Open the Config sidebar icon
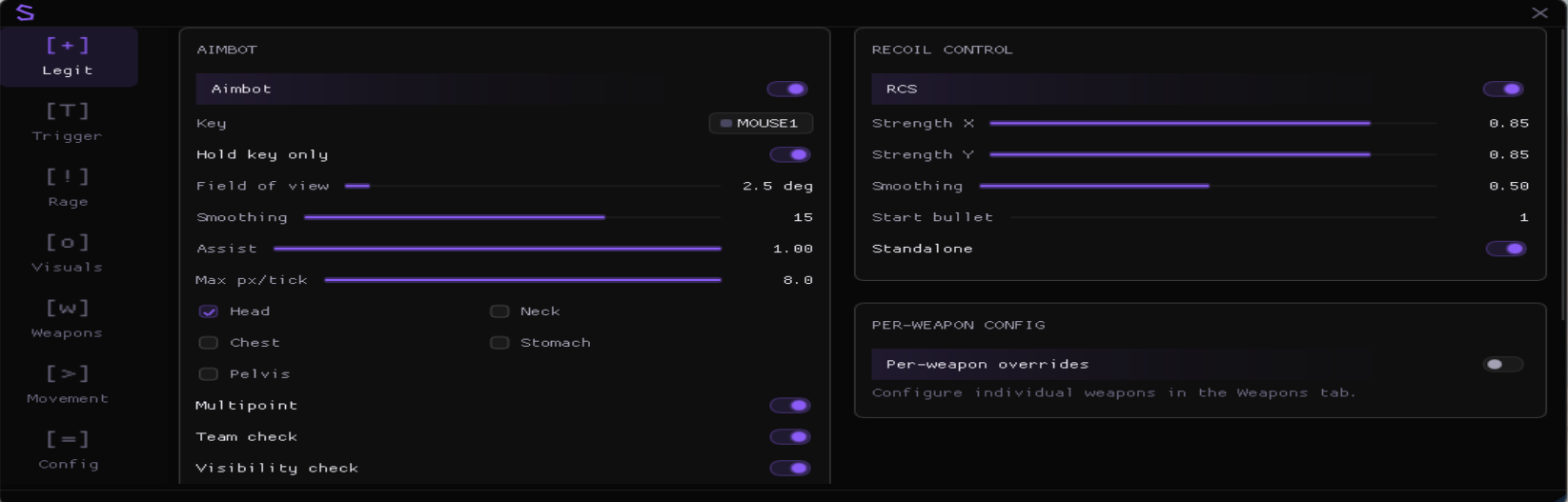 (x=68, y=439)
